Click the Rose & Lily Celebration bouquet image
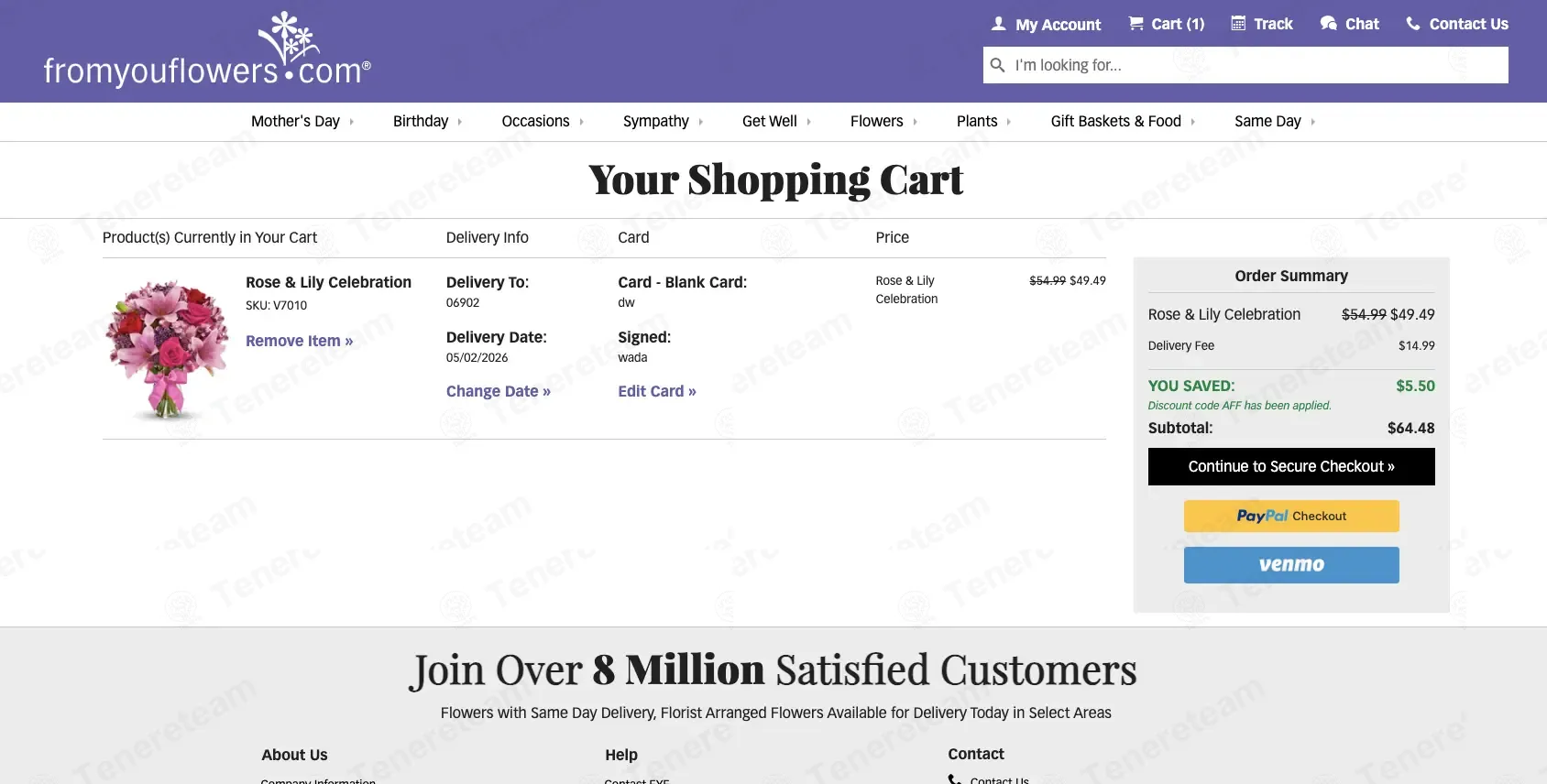1547x784 pixels. pyautogui.click(x=167, y=349)
